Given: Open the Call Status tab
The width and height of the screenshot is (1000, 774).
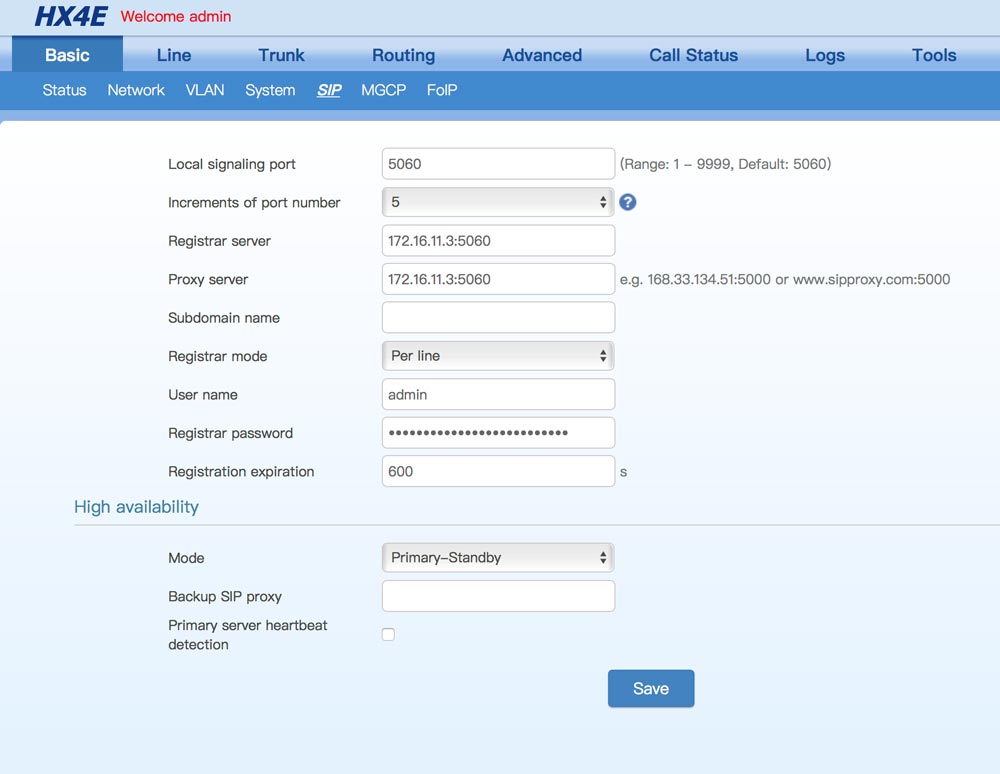Looking at the screenshot, I should click(x=693, y=55).
